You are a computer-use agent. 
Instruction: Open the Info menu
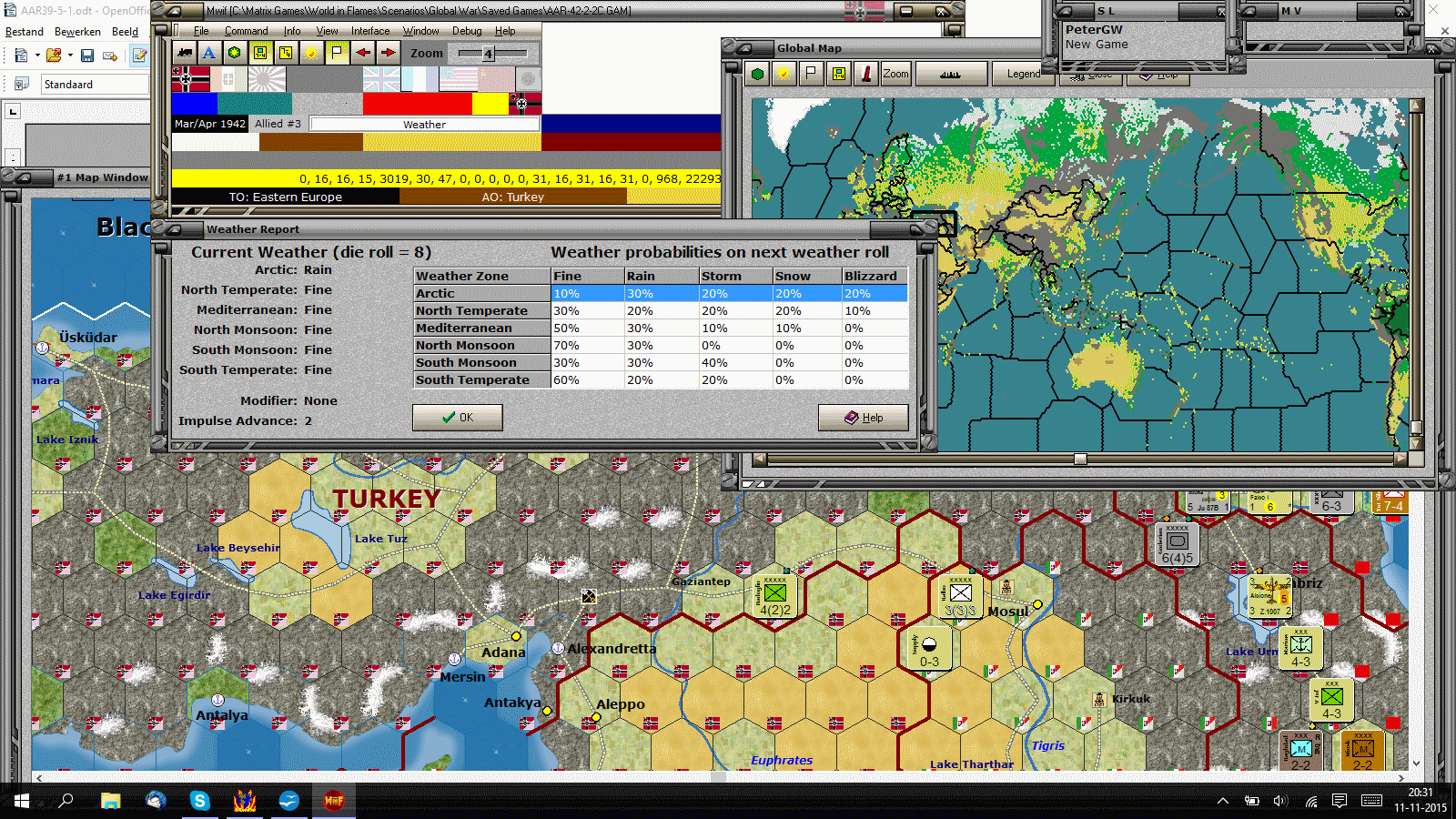tap(291, 31)
